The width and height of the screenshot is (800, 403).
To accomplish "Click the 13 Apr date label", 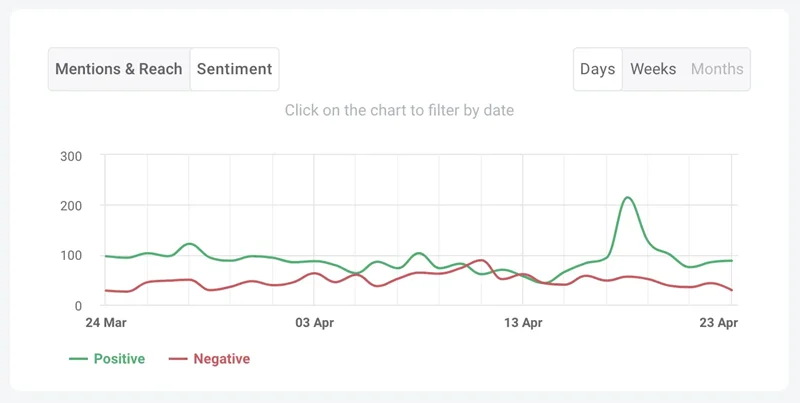I will (x=523, y=323).
